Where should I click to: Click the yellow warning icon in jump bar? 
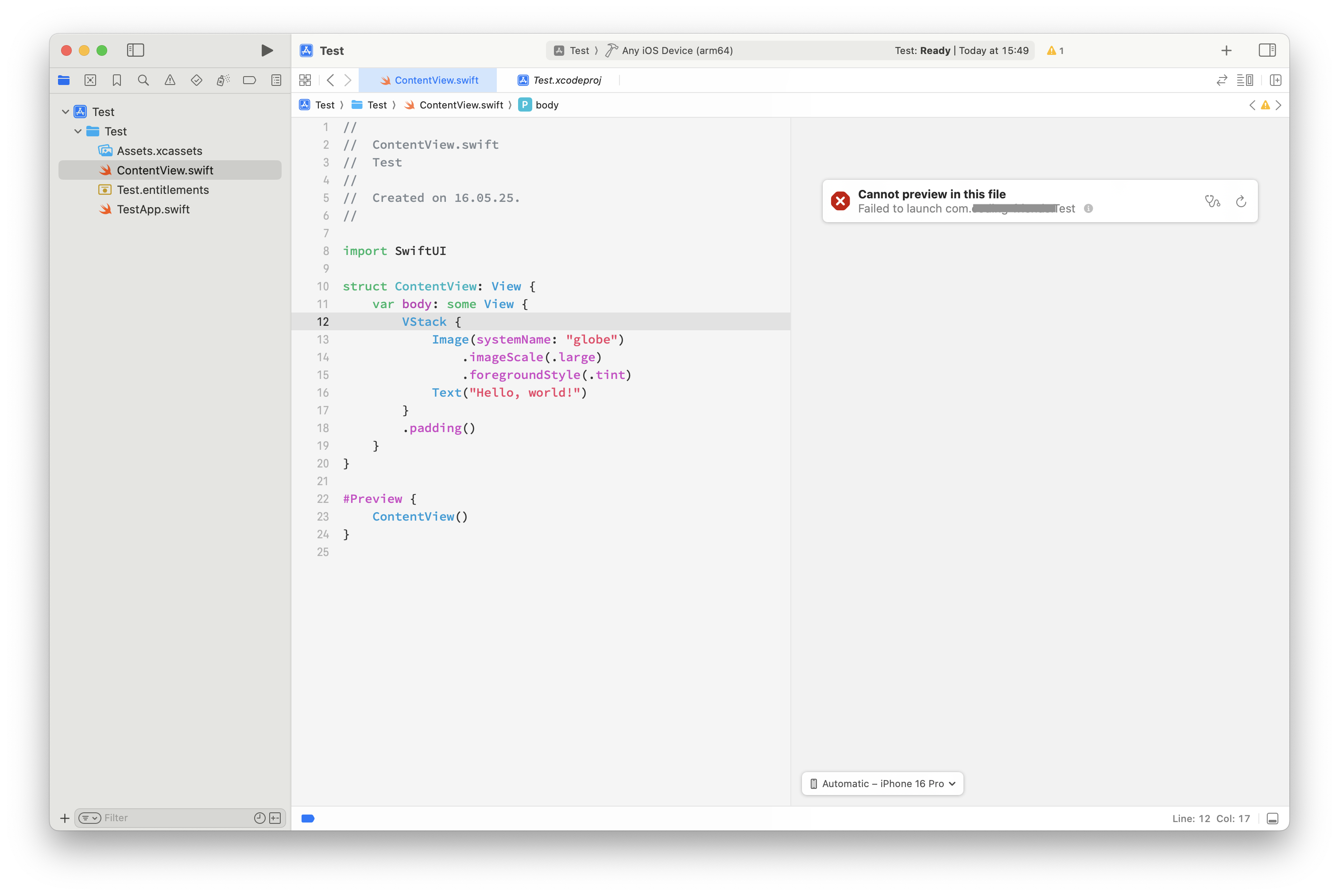point(1265,105)
